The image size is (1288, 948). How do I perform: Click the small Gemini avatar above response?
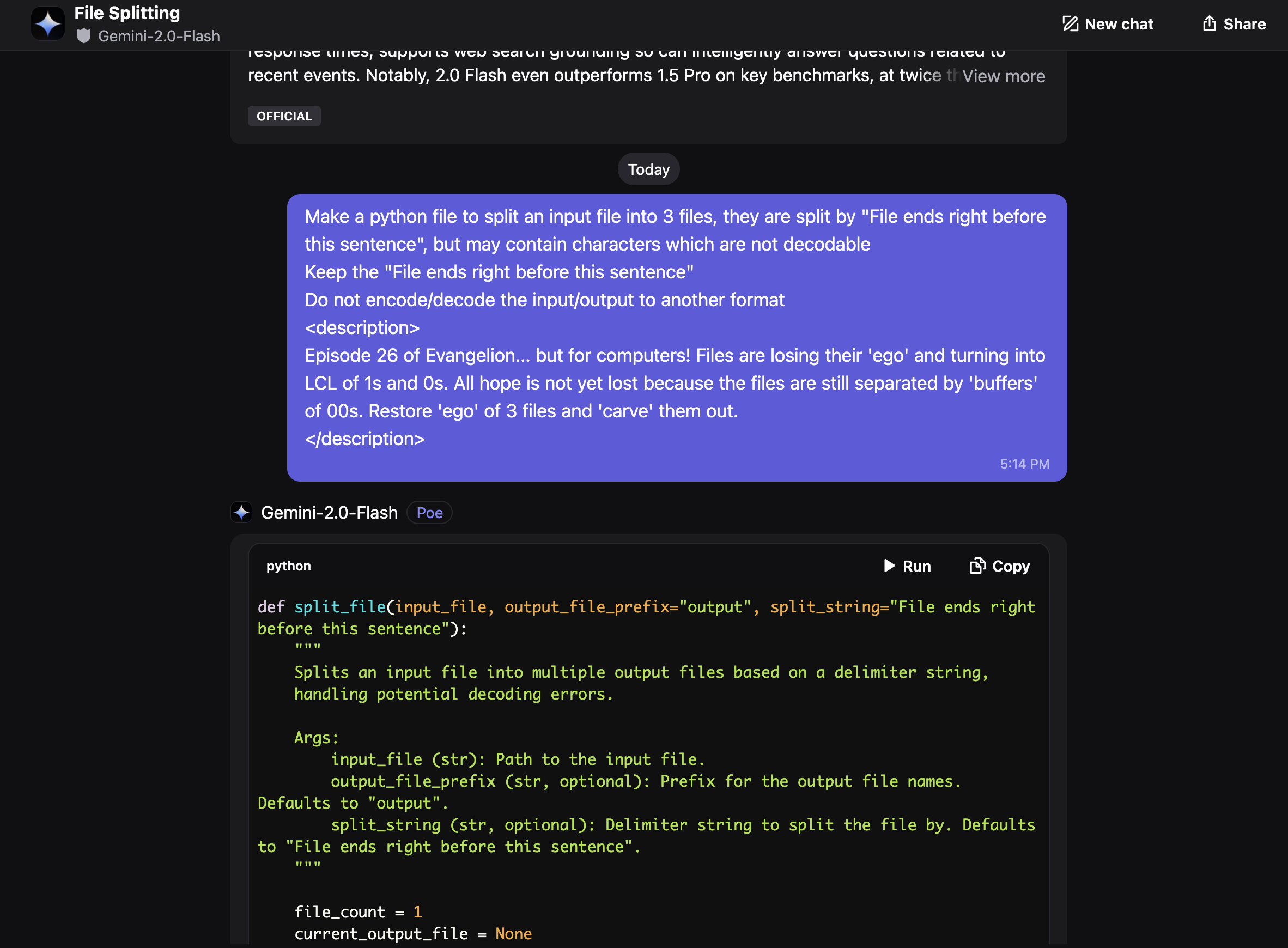[241, 513]
